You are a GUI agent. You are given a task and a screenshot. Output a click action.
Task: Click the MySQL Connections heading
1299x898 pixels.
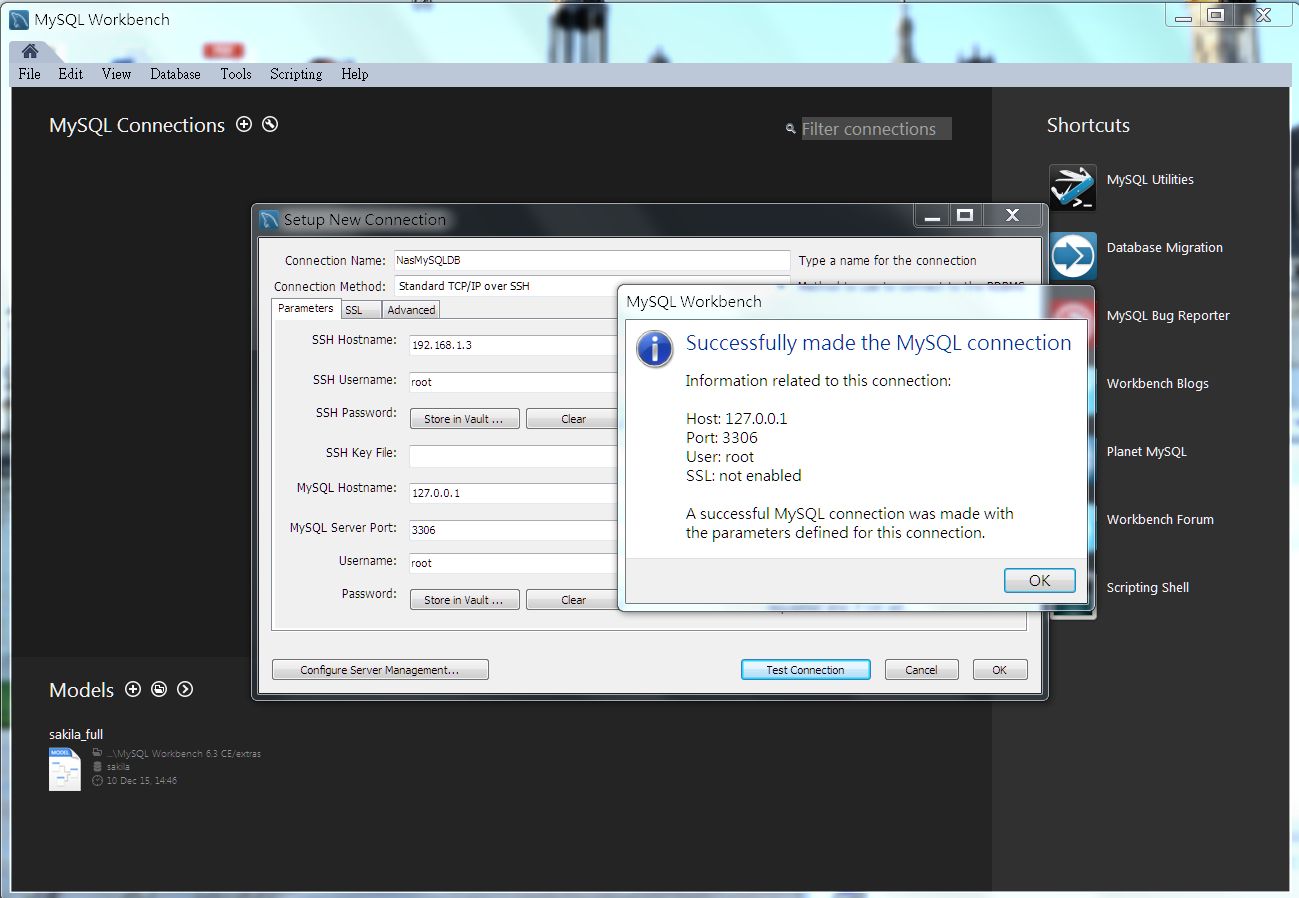[137, 125]
